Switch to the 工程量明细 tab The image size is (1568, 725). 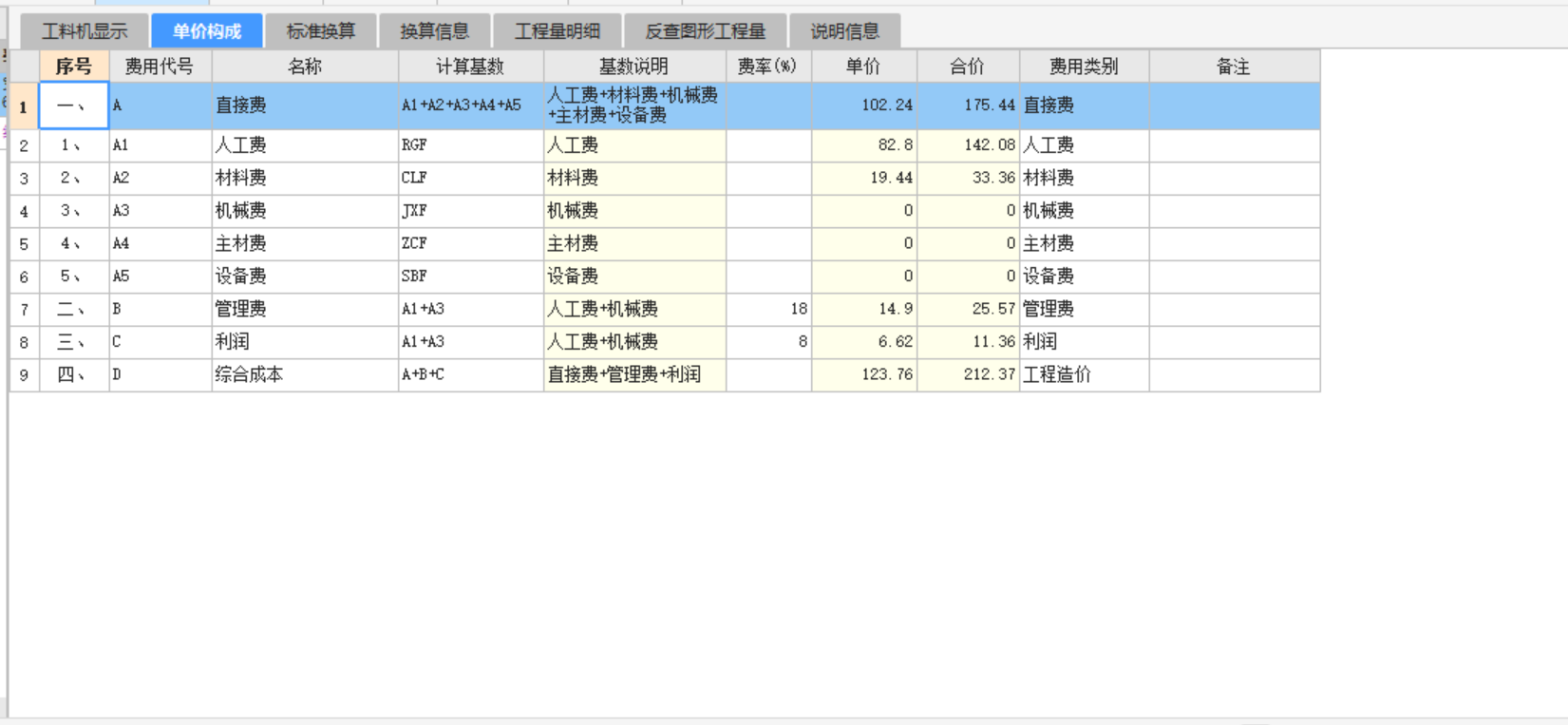[x=557, y=31]
